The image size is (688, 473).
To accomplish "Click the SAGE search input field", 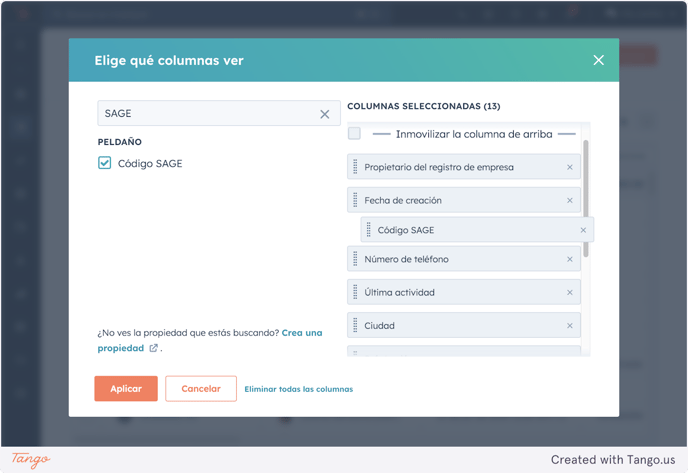I will [219, 113].
